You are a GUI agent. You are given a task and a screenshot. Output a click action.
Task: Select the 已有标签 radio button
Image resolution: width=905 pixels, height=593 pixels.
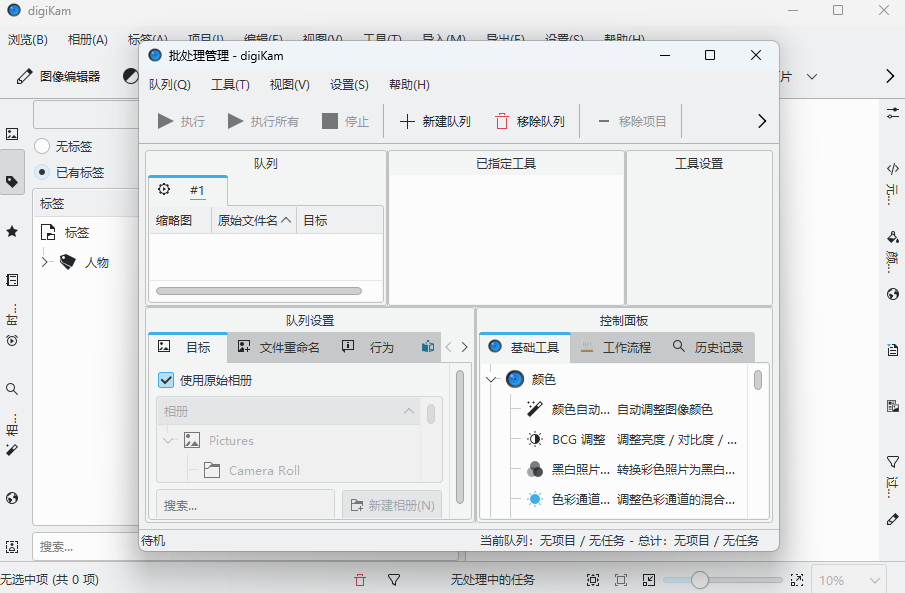pos(42,172)
